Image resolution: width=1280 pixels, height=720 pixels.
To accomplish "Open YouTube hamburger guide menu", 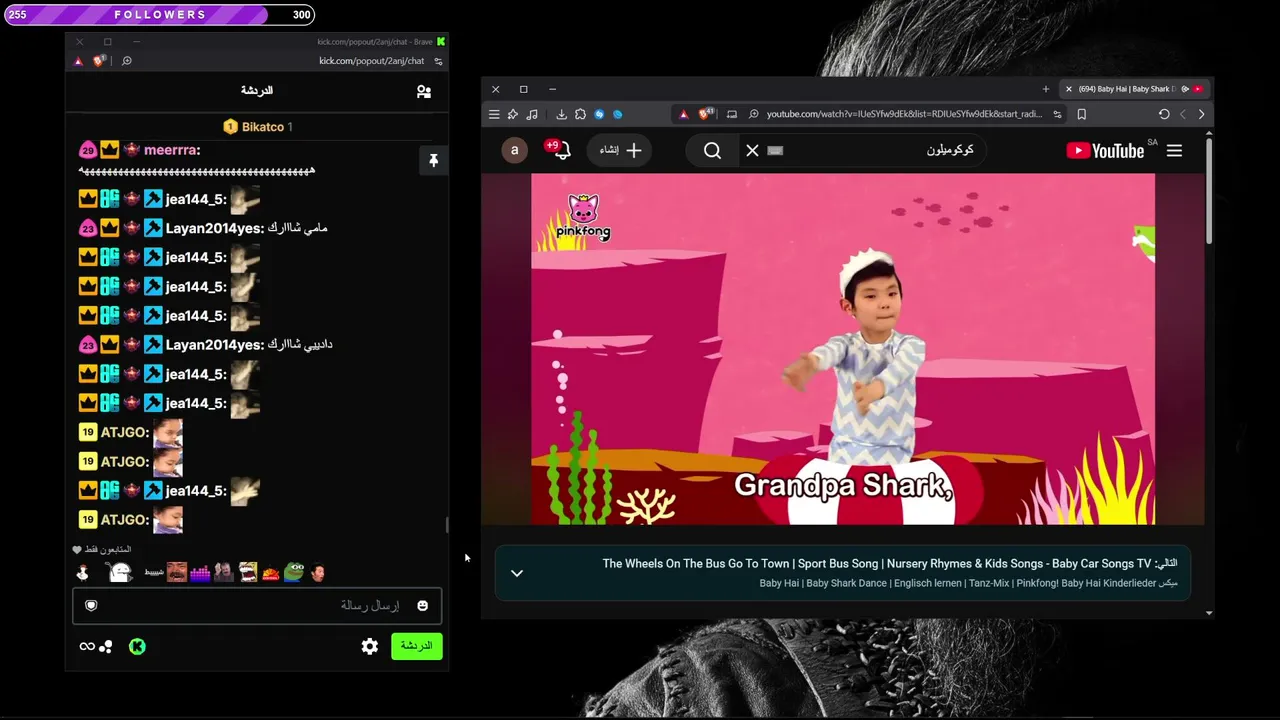I will click(x=1174, y=150).
